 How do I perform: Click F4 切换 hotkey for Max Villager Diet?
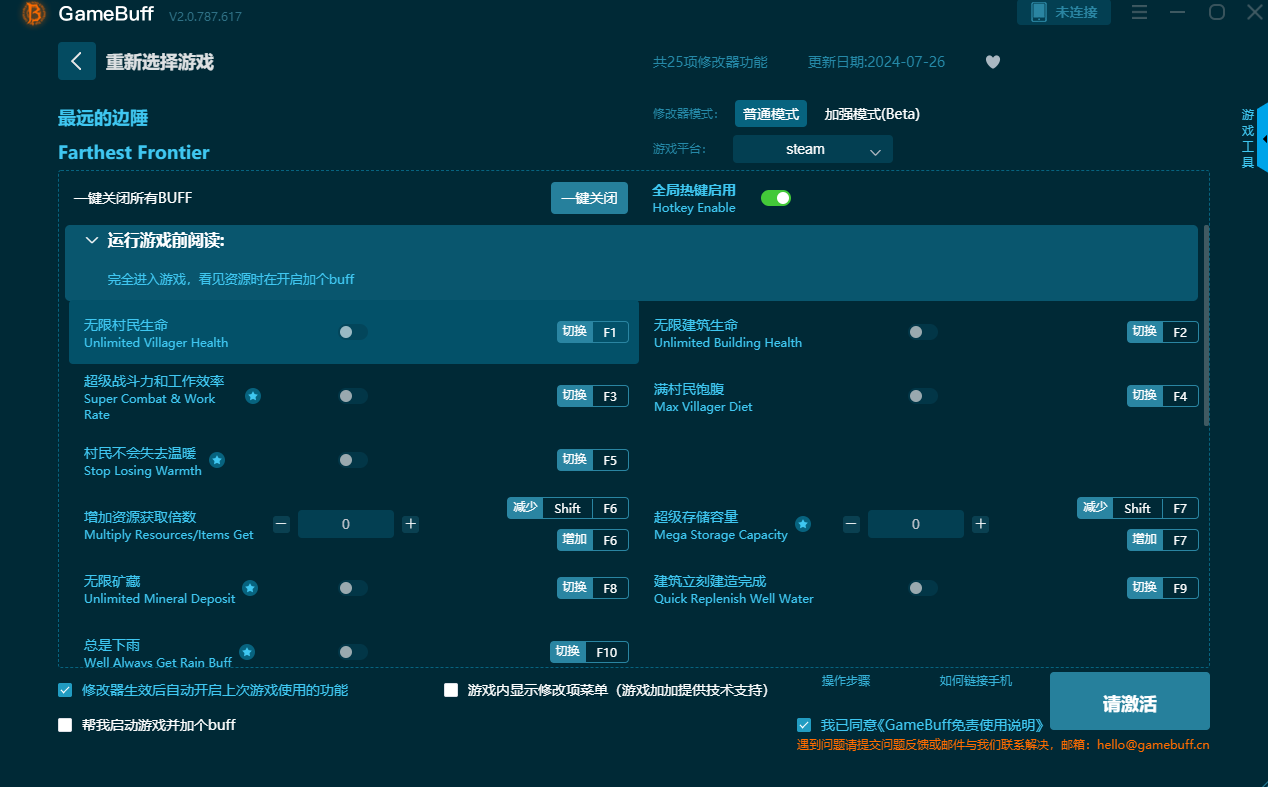tap(1163, 396)
